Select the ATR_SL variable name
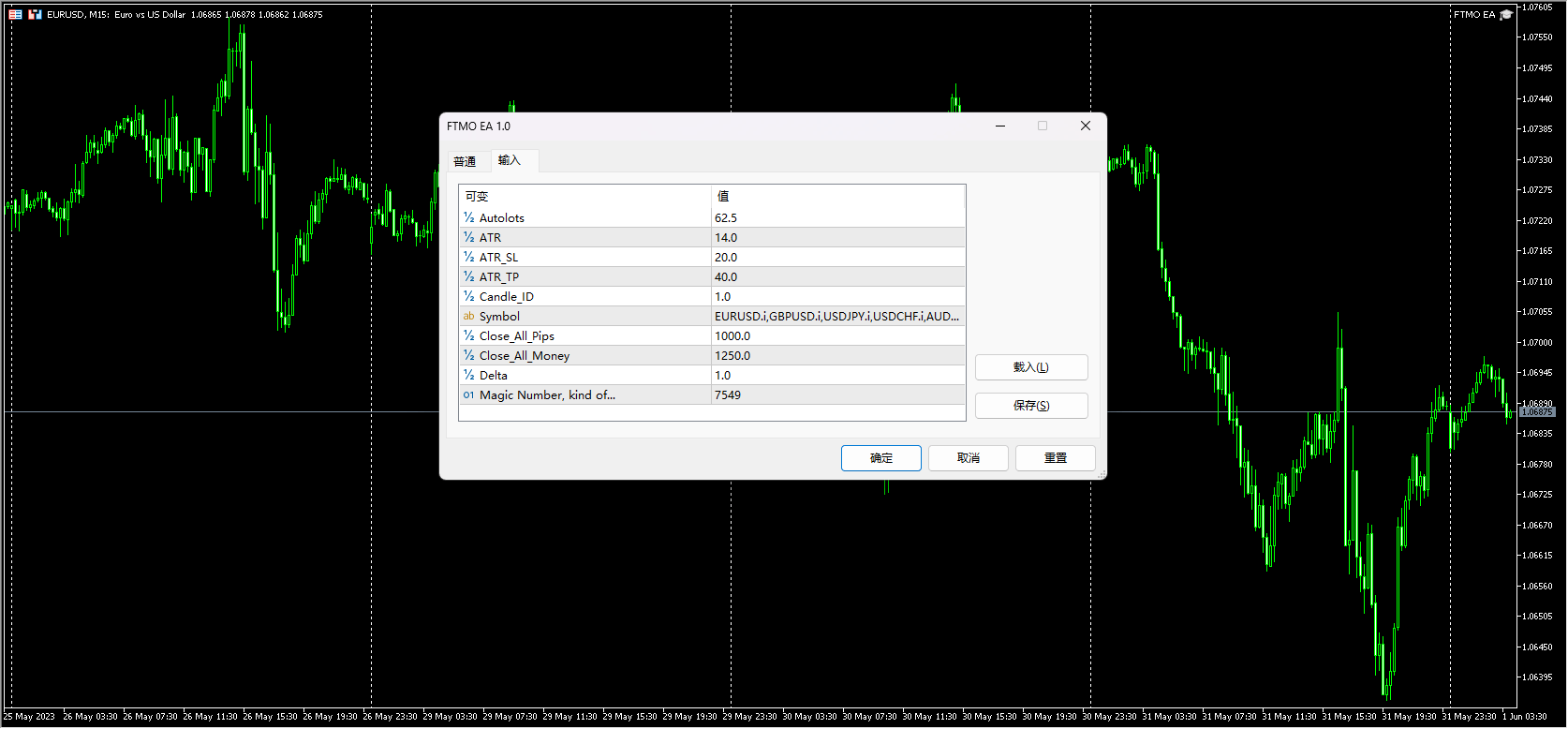Screen dimensions: 1568x729 498,257
